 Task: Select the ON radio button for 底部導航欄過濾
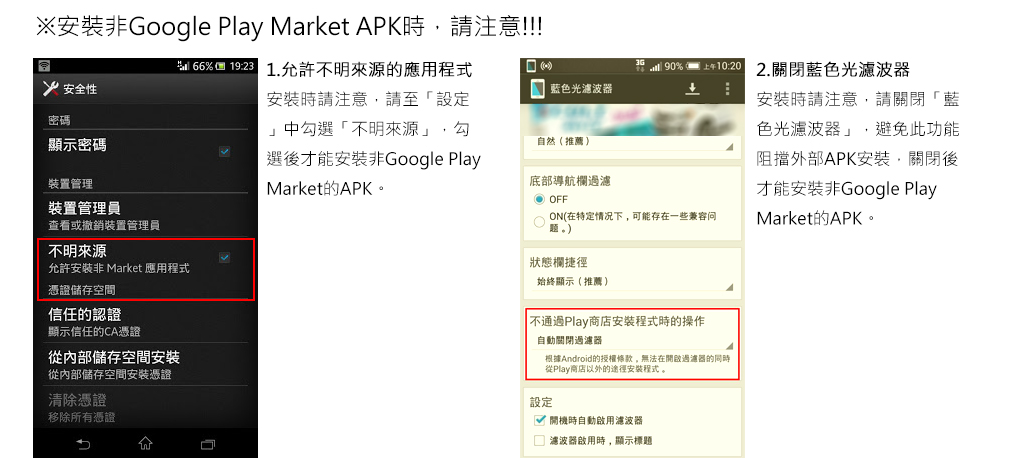(x=539, y=221)
